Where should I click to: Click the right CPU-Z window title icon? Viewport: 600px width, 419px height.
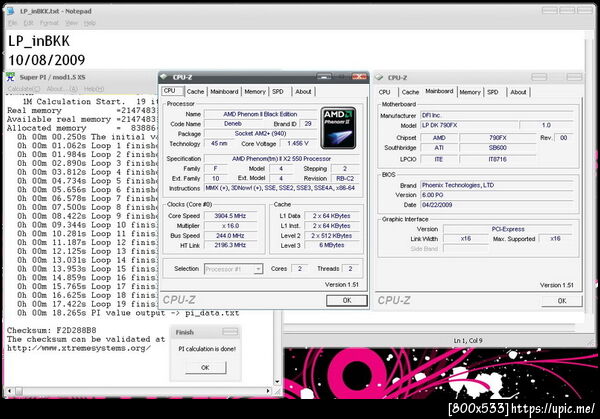point(379,77)
